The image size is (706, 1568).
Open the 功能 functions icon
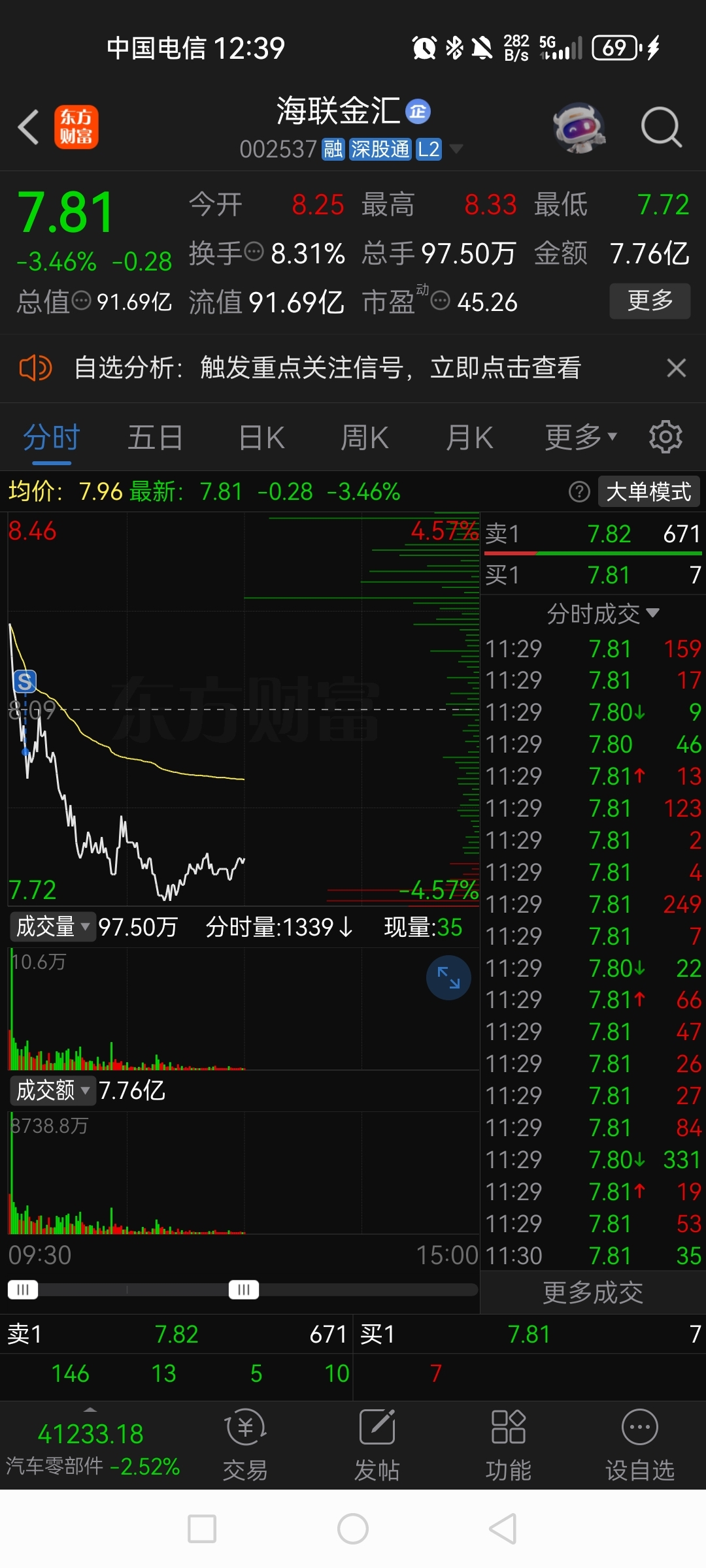[x=509, y=1445]
